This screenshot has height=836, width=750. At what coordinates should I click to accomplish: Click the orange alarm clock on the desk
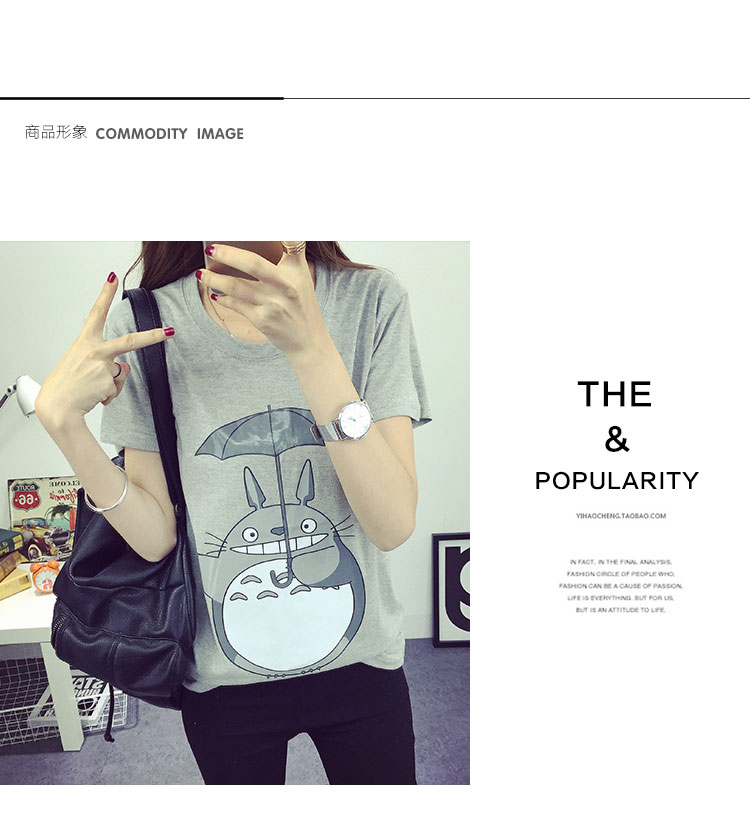(43, 576)
